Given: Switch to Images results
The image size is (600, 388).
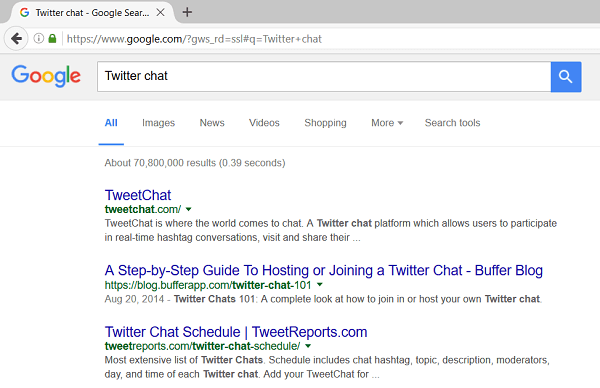Looking at the screenshot, I should [x=158, y=123].
